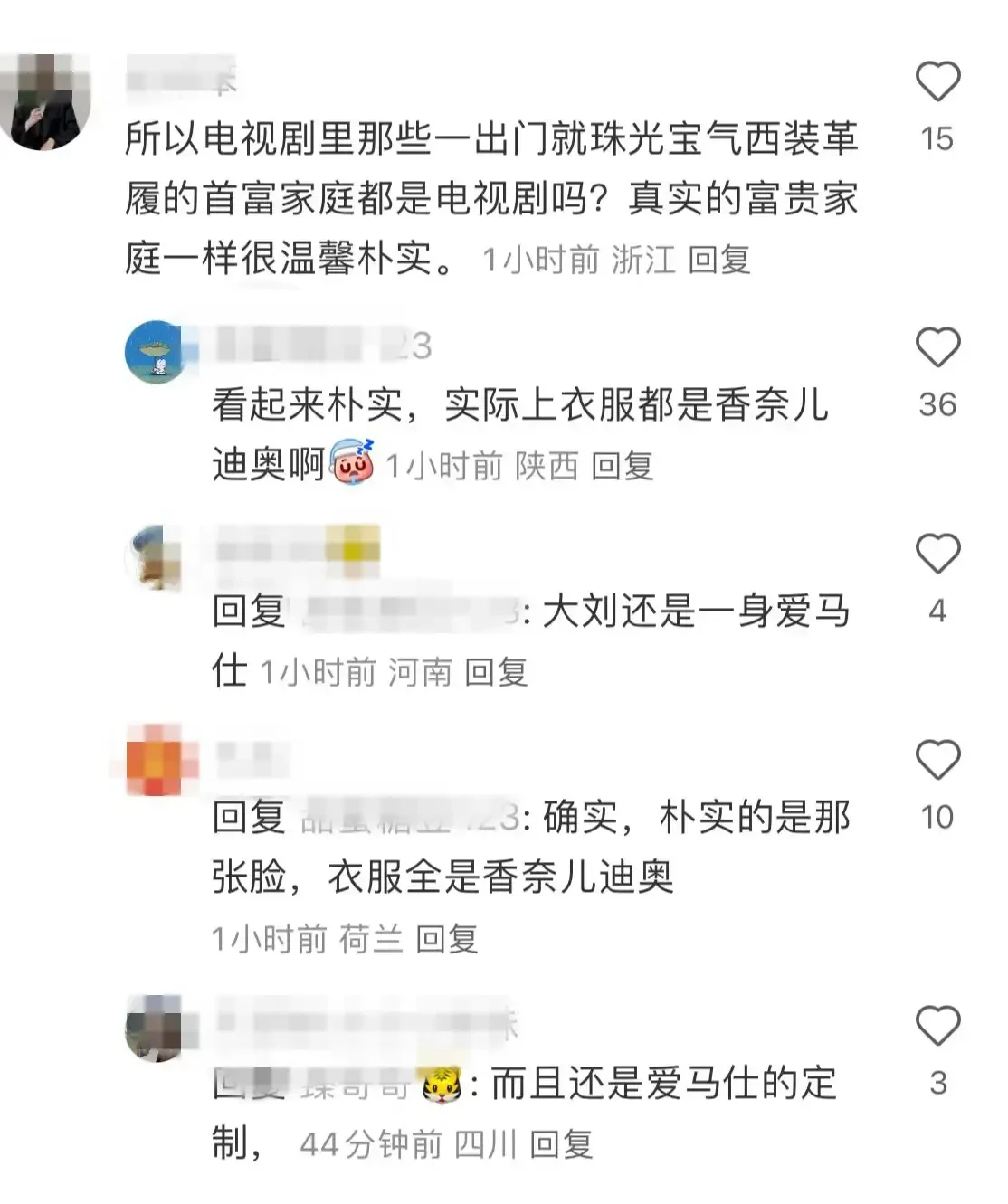Open mentioned user with tiger emoji
This screenshot has height=1204, width=1008.
pos(382,1084)
